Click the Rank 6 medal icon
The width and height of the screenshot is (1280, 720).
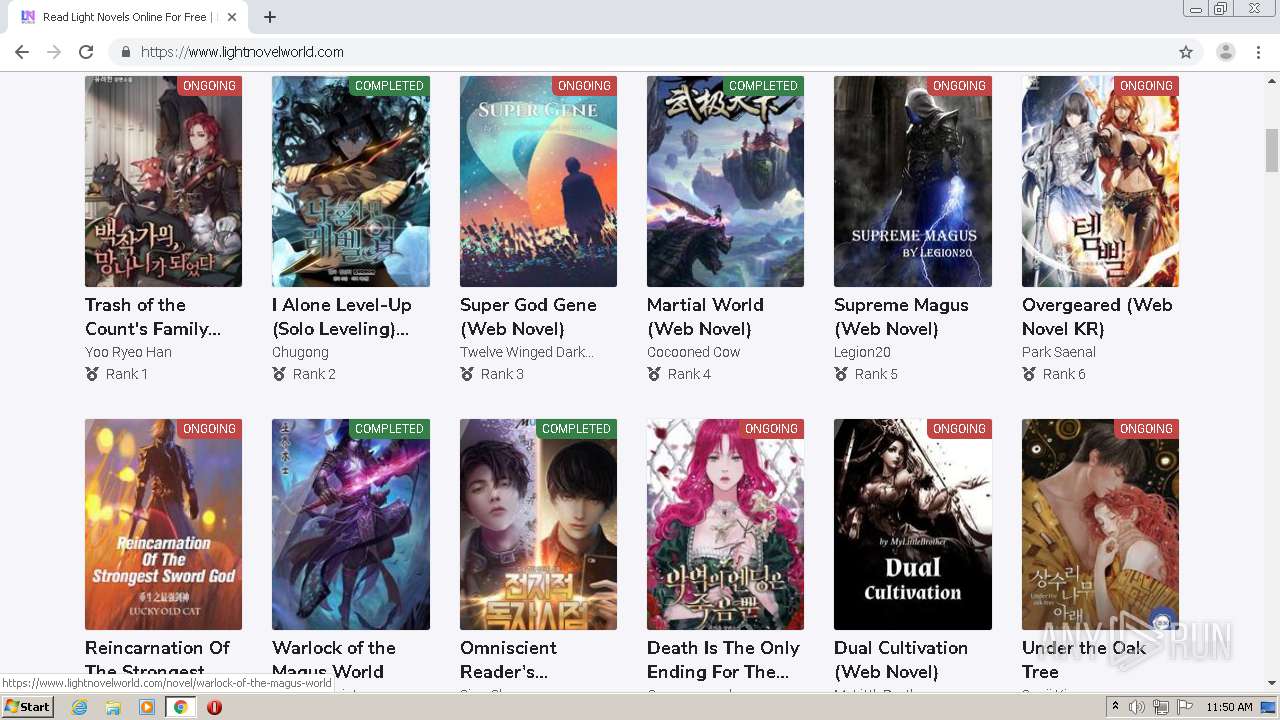1029,374
